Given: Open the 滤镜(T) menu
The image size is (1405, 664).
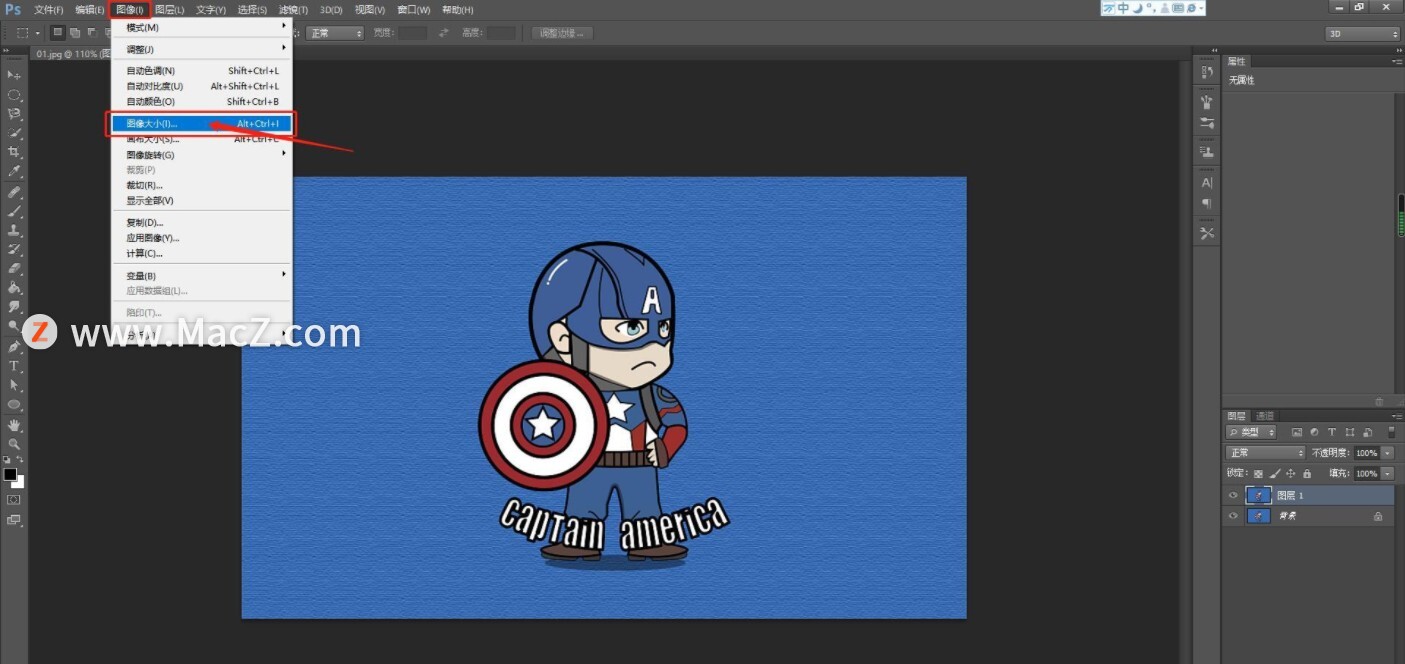Looking at the screenshot, I should point(293,9).
